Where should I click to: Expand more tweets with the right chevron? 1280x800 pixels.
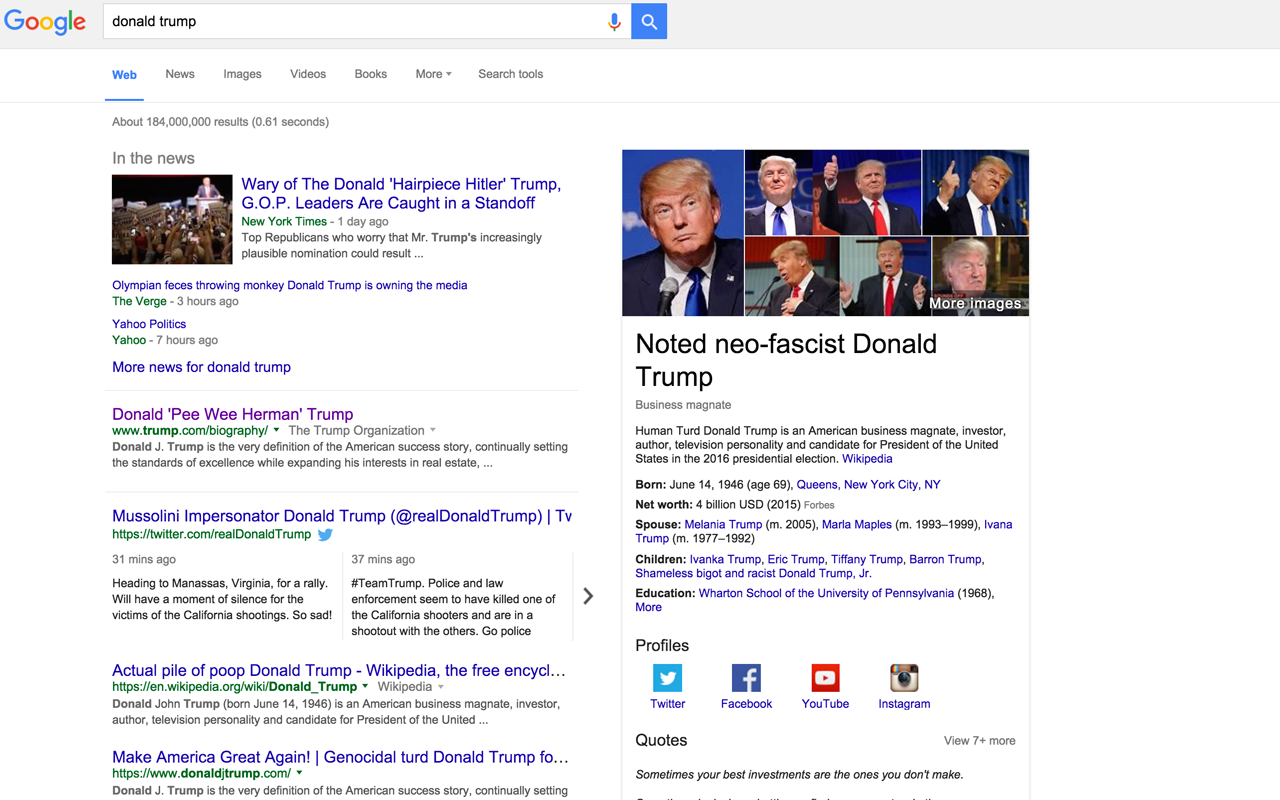click(x=588, y=595)
